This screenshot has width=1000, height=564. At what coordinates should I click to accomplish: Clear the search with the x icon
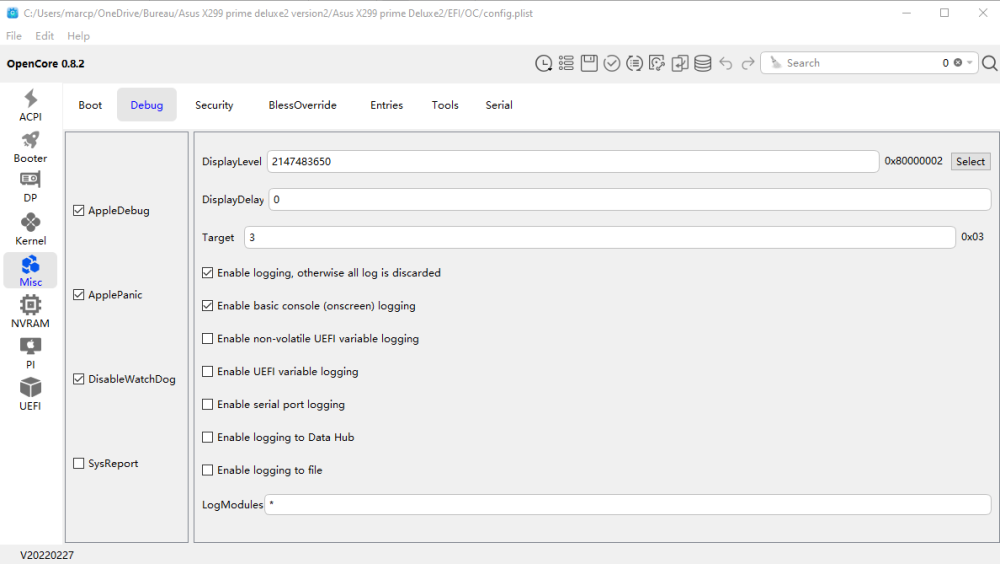[958, 63]
